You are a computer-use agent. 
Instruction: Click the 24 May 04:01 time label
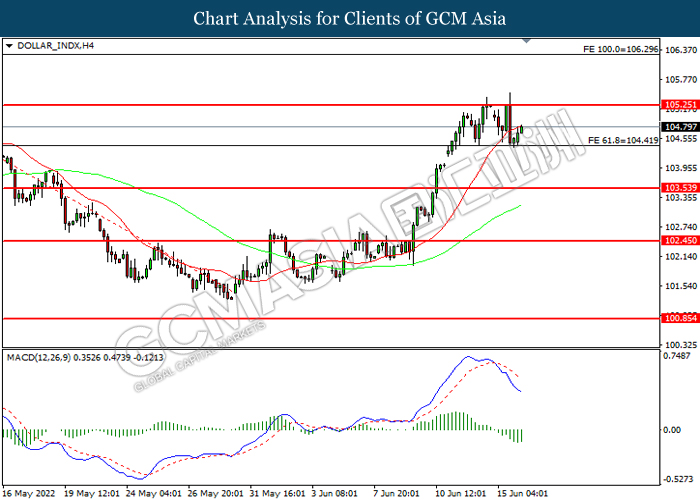point(154,493)
